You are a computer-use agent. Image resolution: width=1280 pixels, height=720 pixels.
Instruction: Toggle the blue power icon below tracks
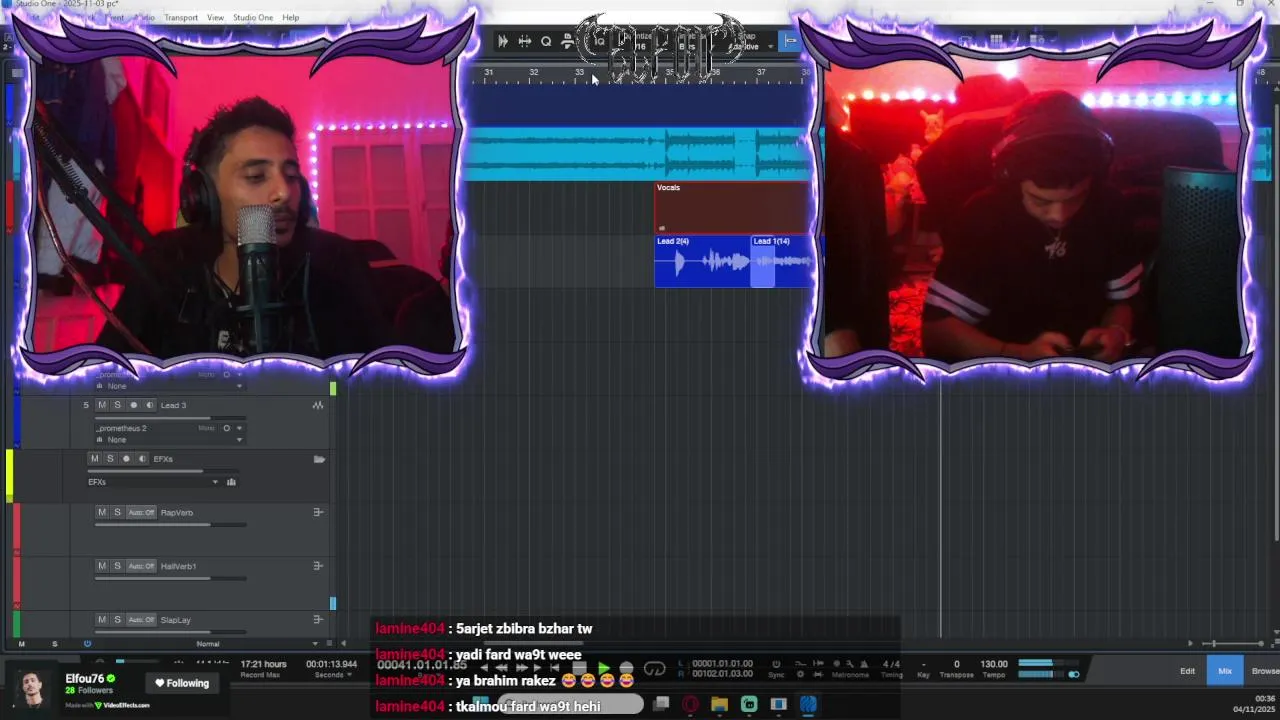(x=87, y=644)
